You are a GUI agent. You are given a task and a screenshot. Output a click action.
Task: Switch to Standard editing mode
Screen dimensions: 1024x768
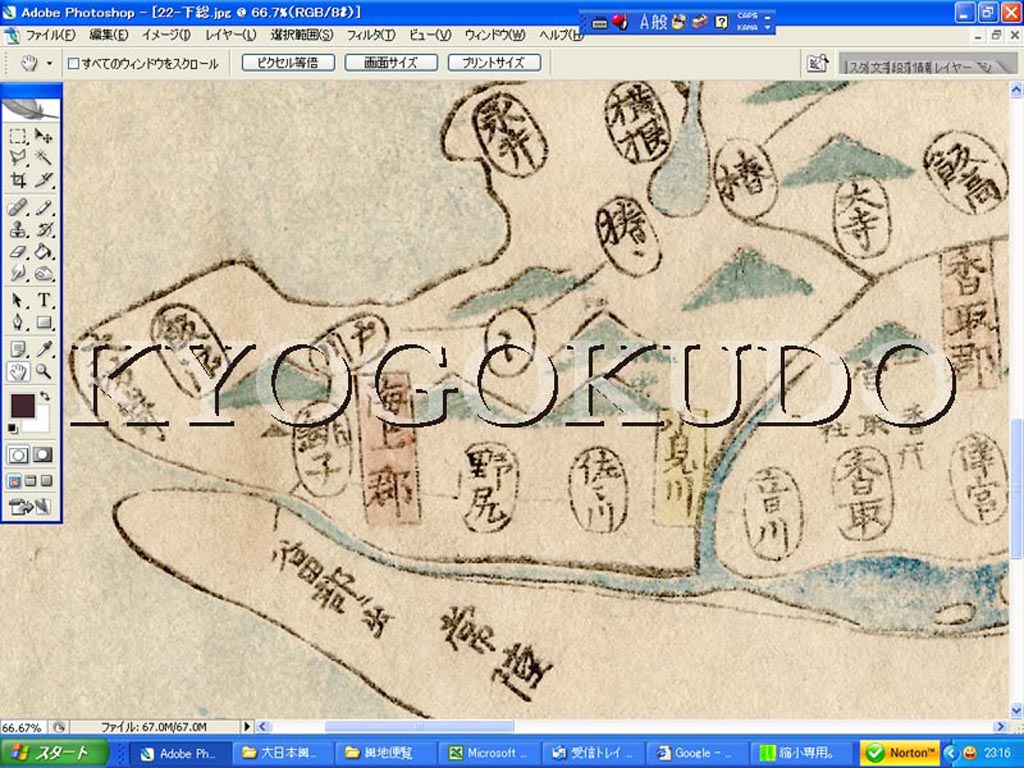(18, 455)
